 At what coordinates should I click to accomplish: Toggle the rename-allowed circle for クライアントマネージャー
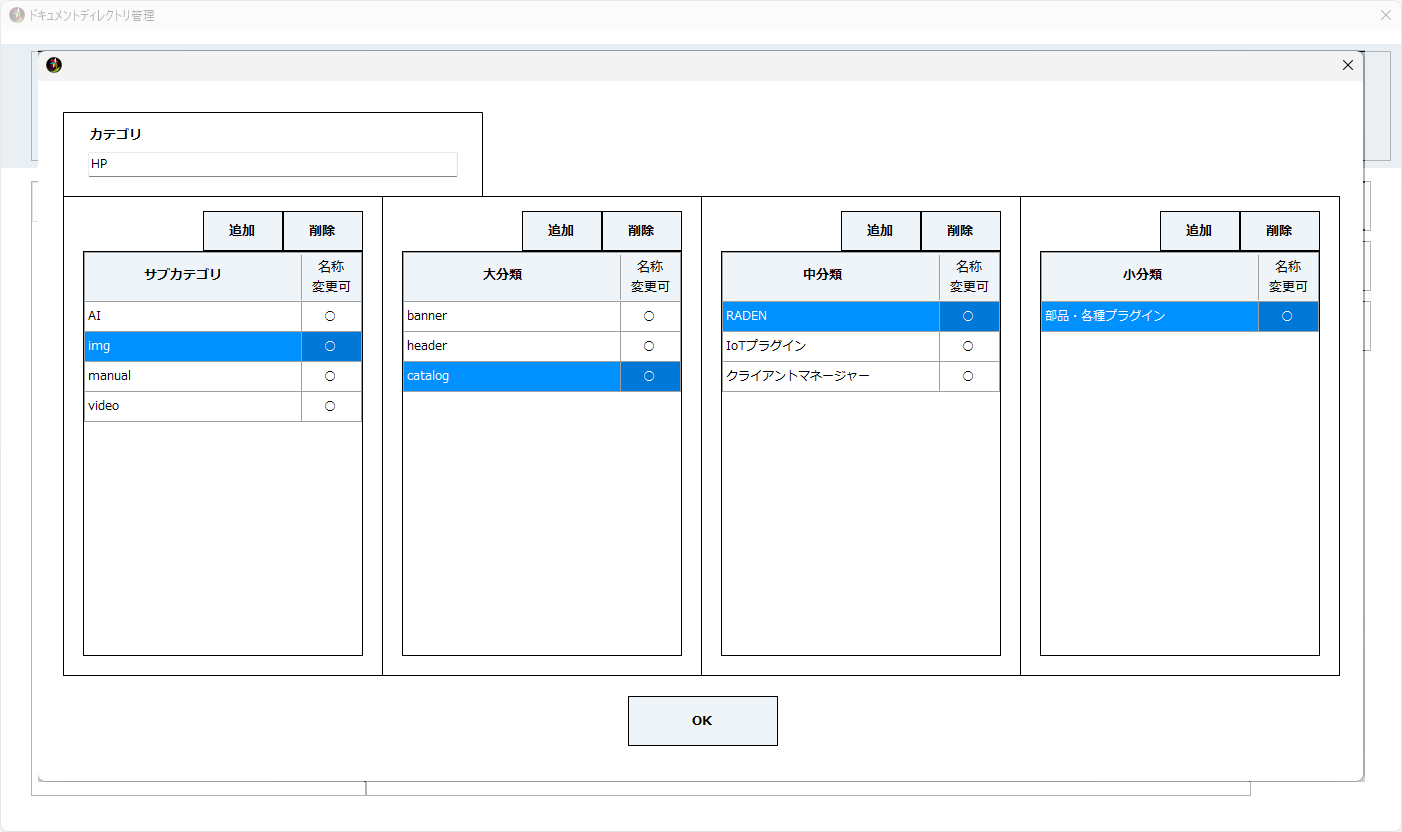[968, 376]
